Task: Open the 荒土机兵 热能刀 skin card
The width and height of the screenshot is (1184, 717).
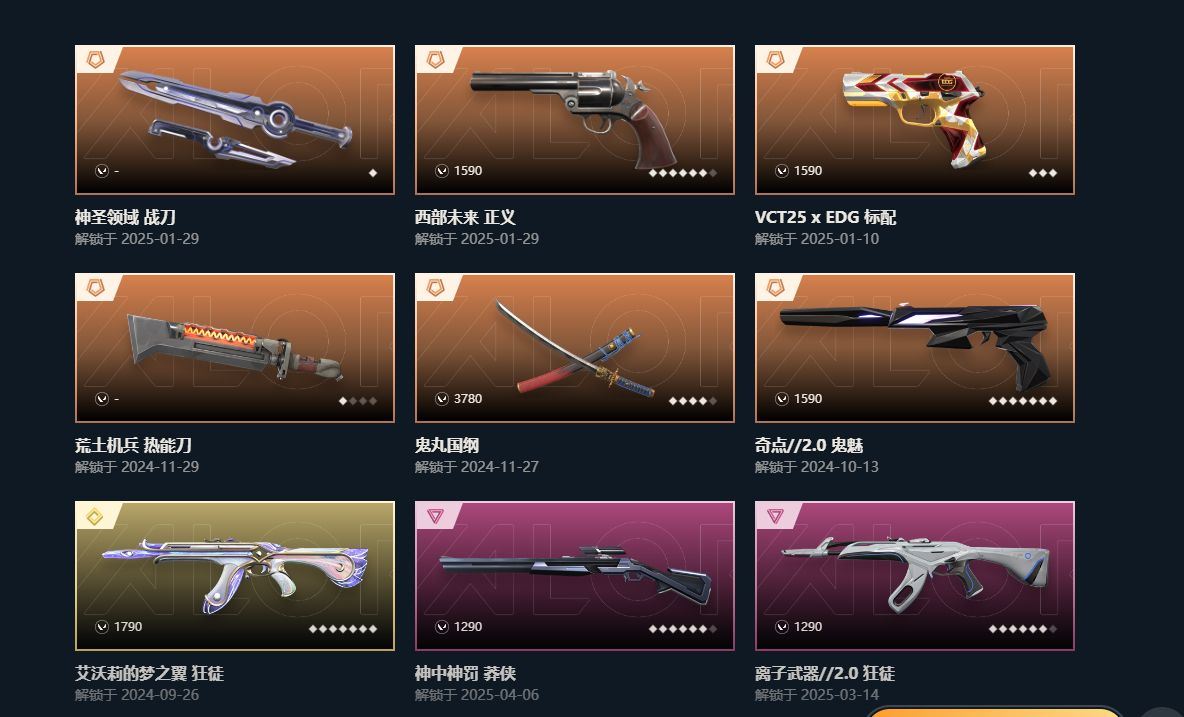Action: 235,348
